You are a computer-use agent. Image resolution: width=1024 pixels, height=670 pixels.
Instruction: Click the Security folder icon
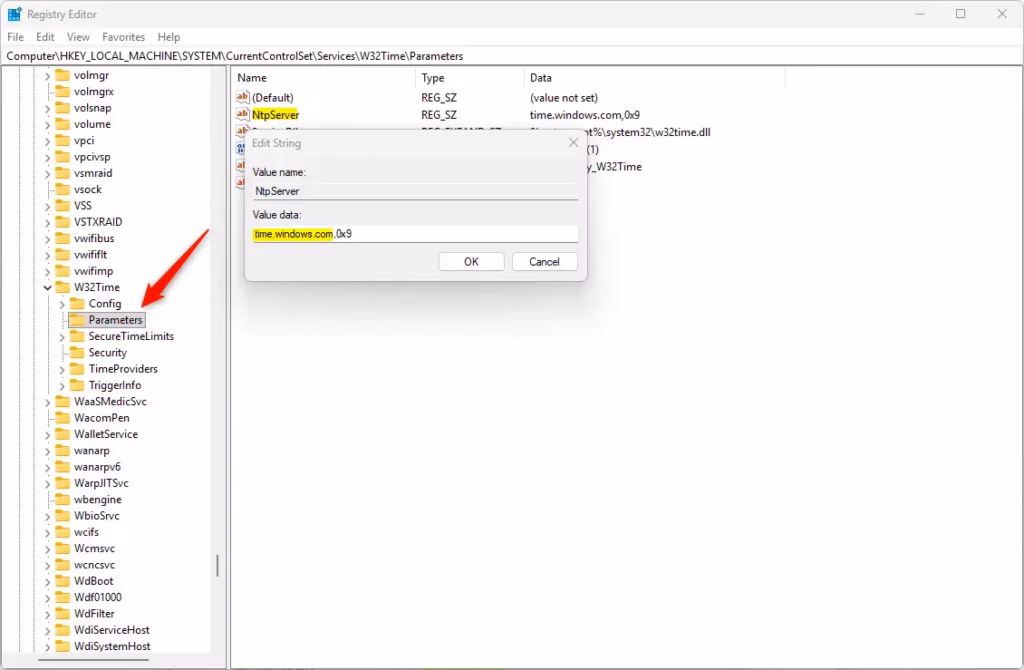[x=77, y=353]
